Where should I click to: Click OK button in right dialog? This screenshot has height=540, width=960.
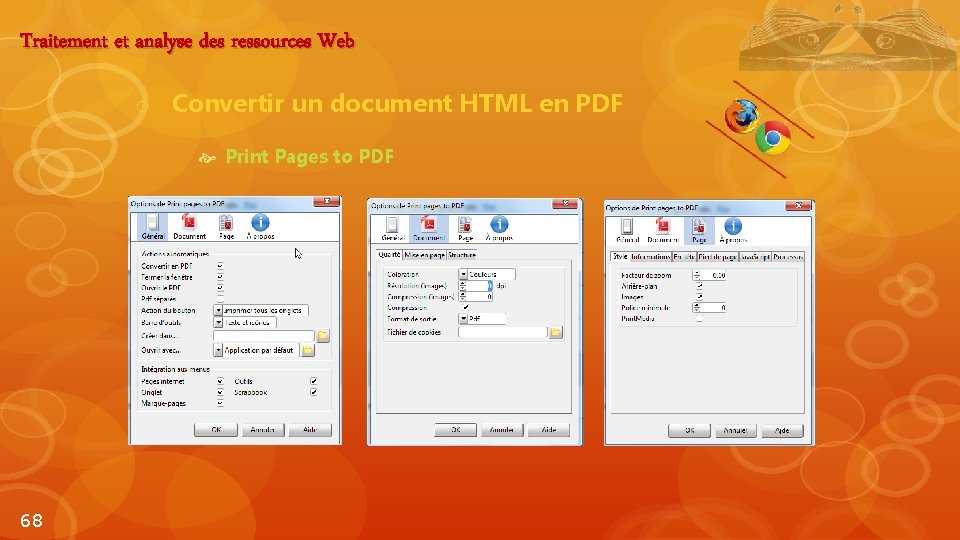pyautogui.click(x=689, y=430)
